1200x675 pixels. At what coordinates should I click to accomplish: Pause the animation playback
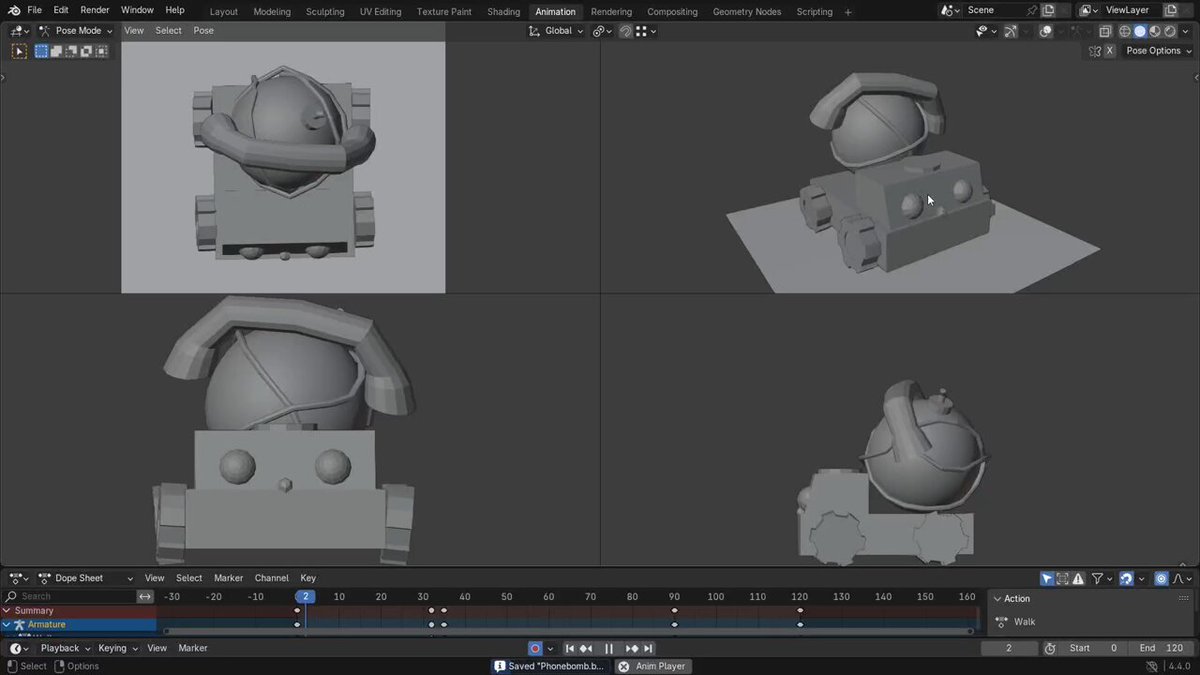[609, 648]
